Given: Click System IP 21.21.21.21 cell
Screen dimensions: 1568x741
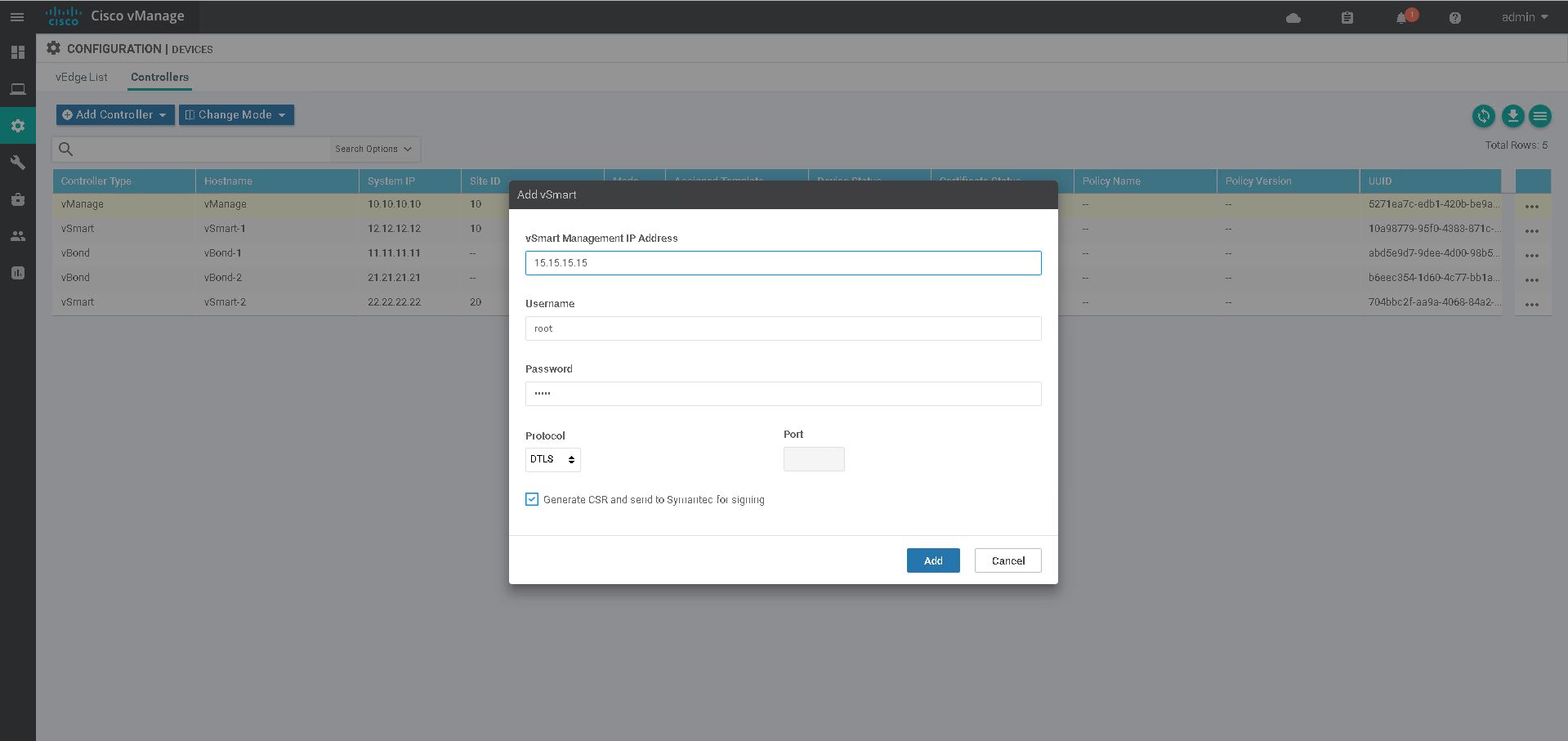Looking at the screenshot, I should coord(394,278).
